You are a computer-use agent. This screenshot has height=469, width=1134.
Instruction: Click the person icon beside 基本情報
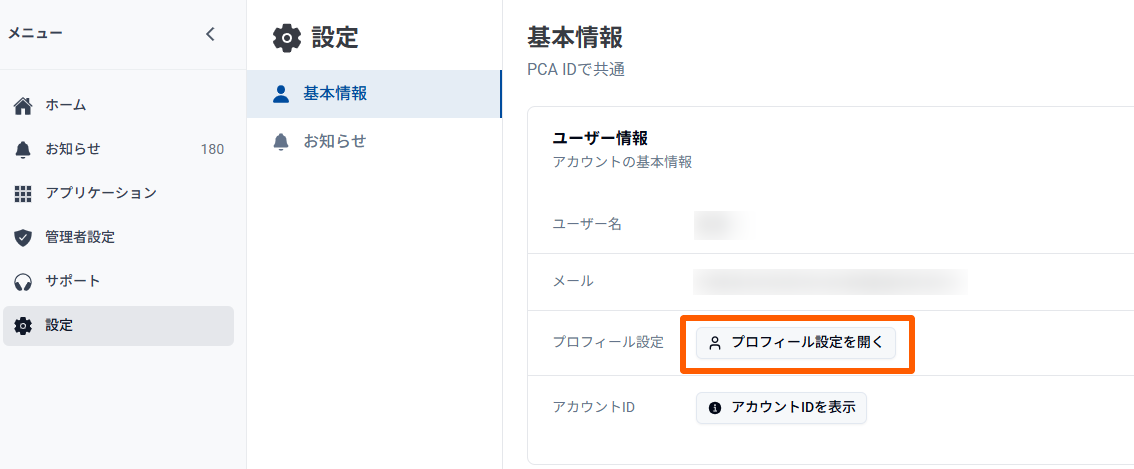[281, 94]
